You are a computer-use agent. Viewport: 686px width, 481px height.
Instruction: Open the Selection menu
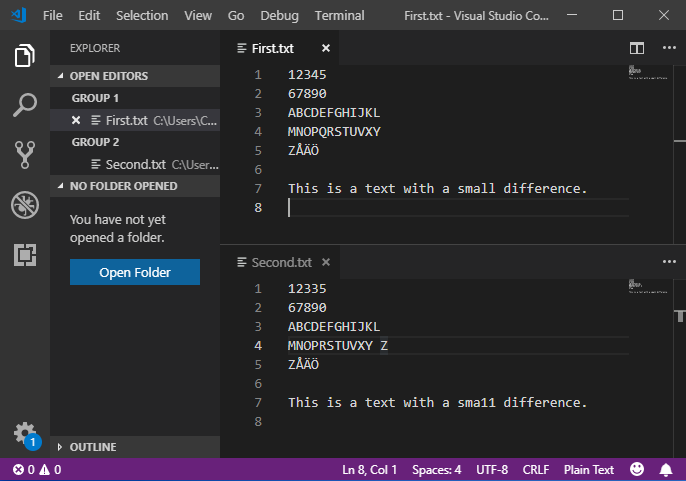point(142,16)
